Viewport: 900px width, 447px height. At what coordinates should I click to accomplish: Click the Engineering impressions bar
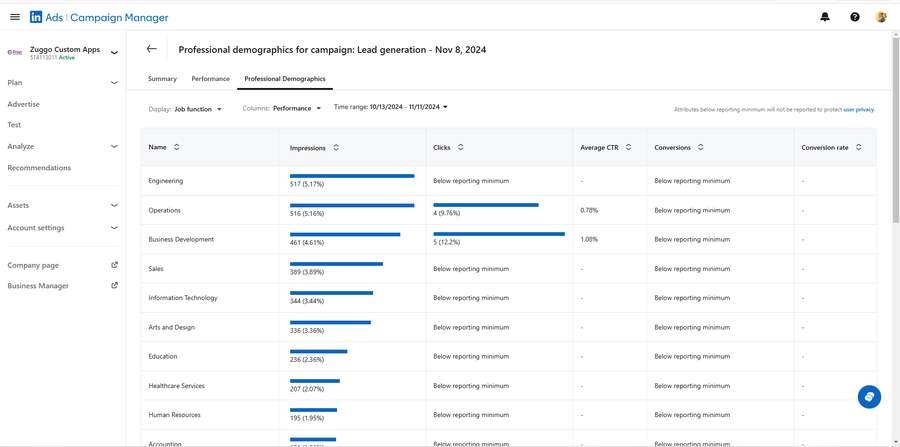pyautogui.click(x=352, y=176)
